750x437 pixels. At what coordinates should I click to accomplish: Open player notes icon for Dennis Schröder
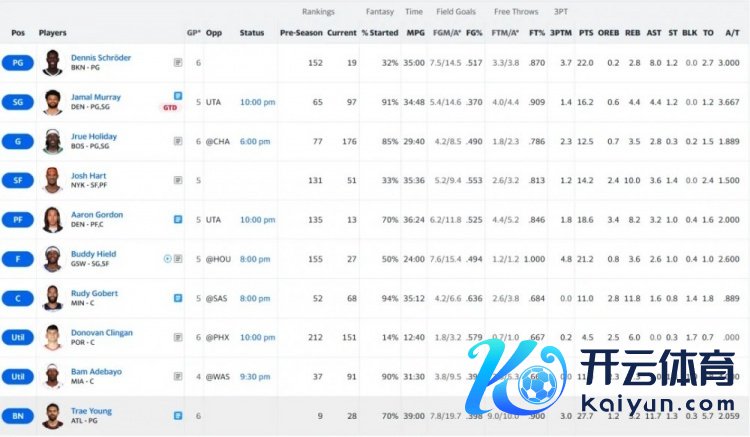point(178,63)
